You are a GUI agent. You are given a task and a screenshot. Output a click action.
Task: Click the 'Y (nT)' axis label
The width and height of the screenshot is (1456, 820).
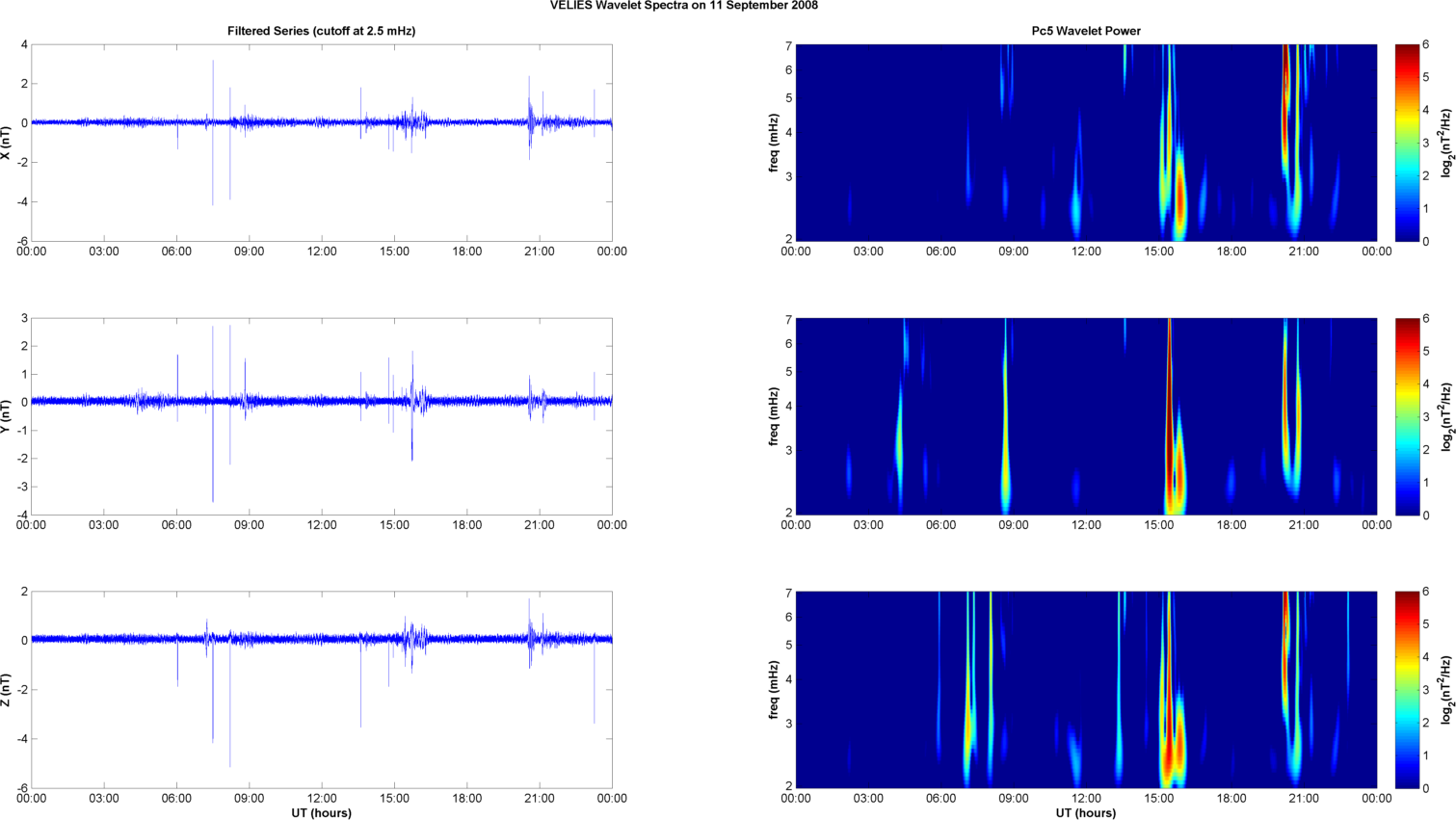[7, 416]
